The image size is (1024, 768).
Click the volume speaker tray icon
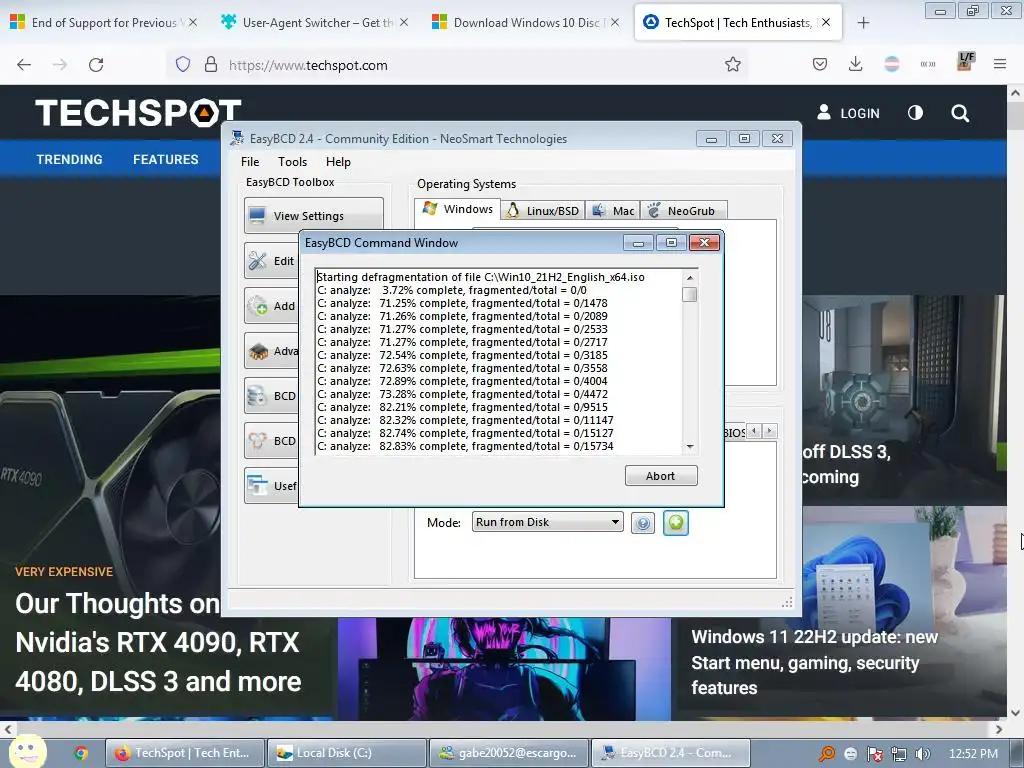coord(923,754)
